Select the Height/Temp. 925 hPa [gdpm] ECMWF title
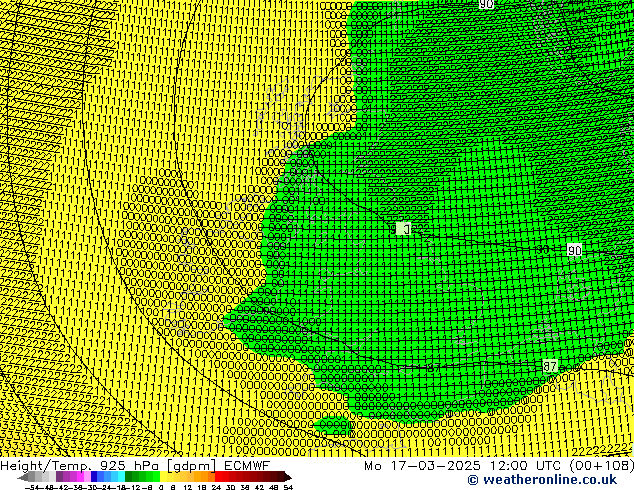 tap(135, 465)
